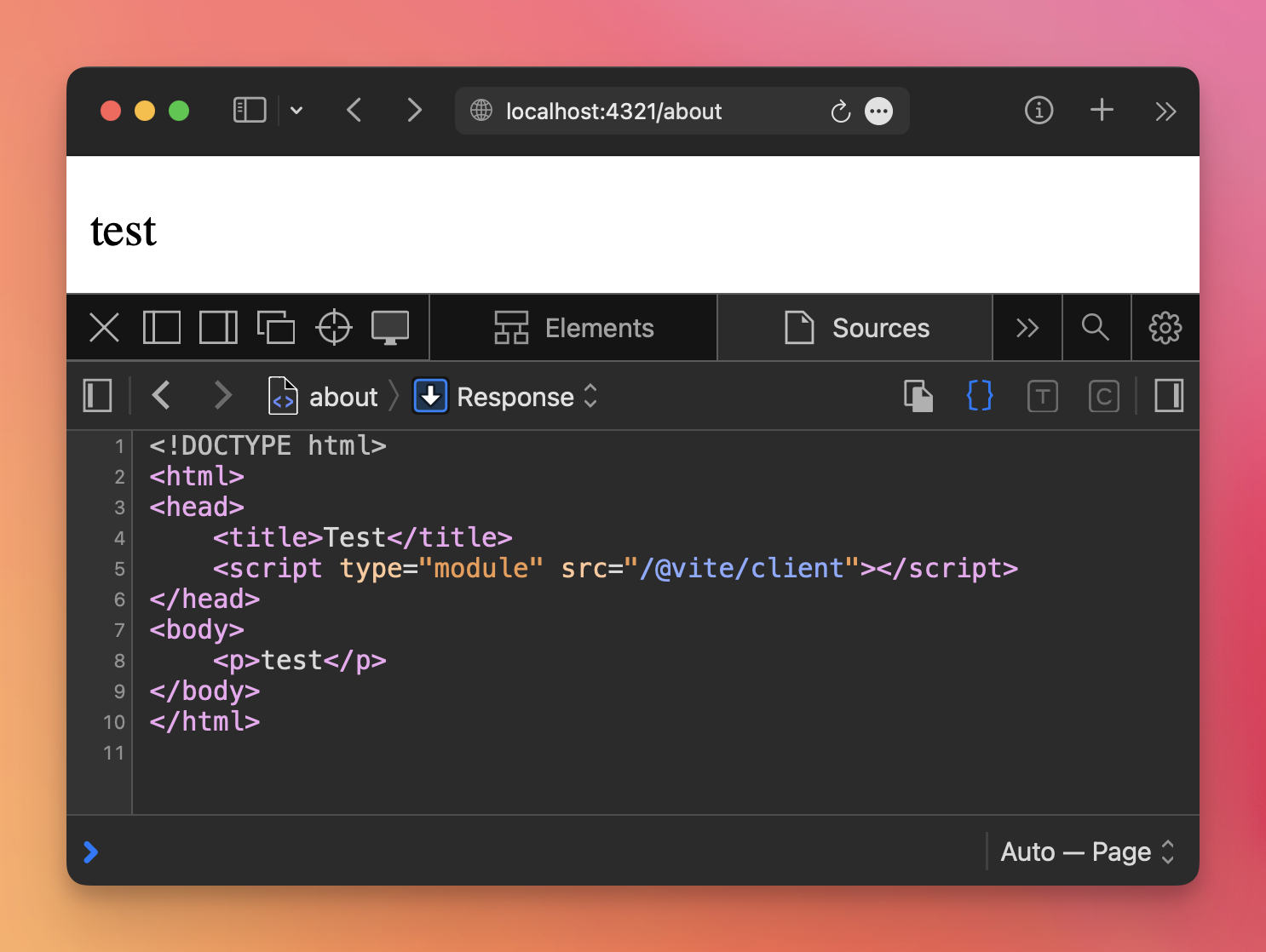Open the inspector search magnifier
This screenshot has width=1266, height=952.
1095,328
